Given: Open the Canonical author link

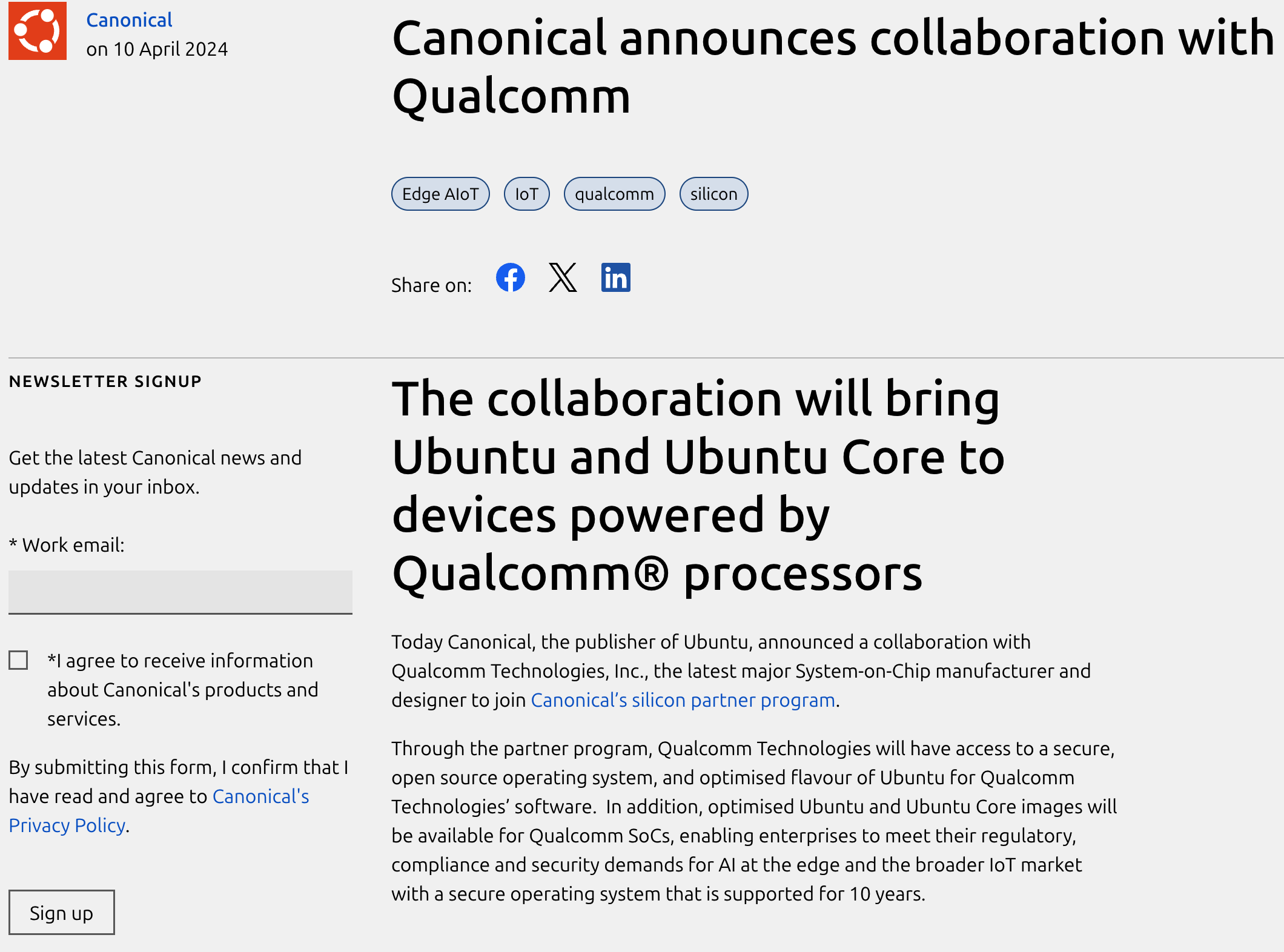Looking at the screenshot, I should coord(129,20).
